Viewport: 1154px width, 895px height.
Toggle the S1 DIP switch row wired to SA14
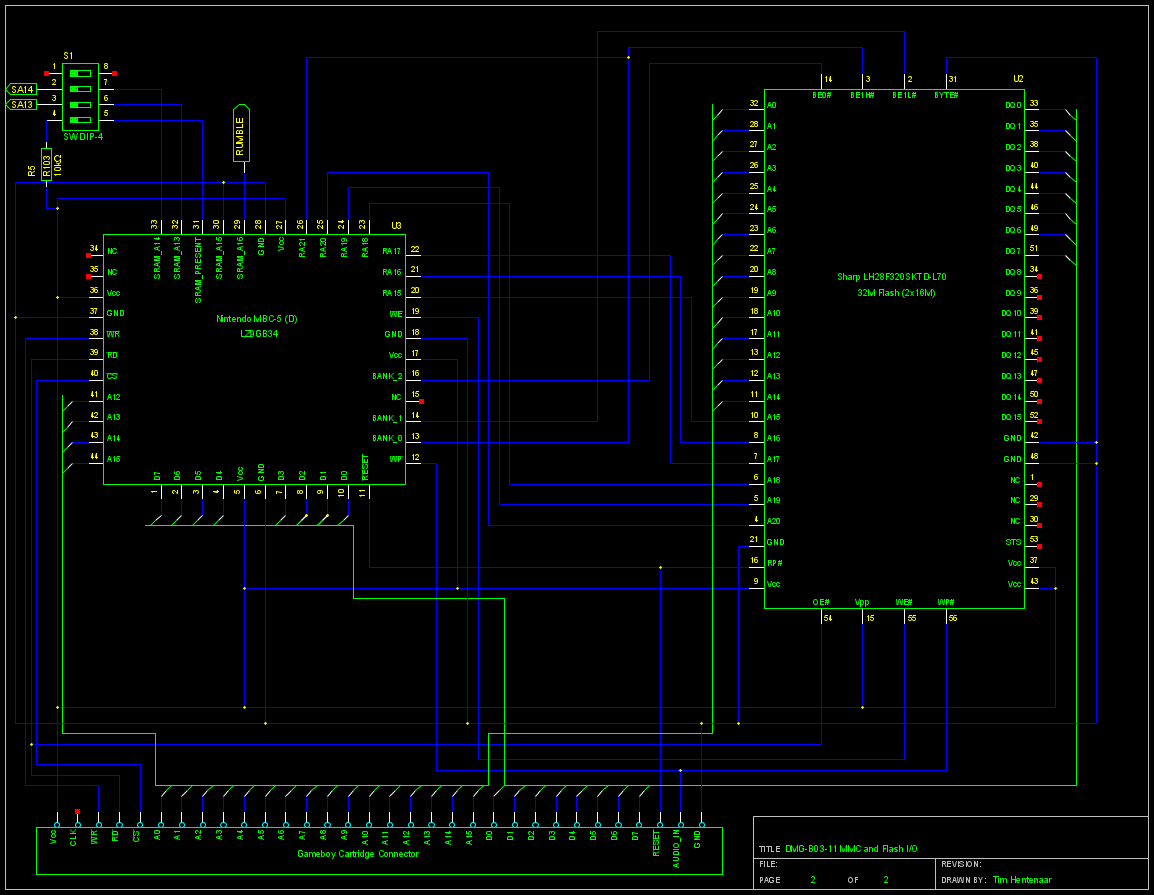pyautogui.click(x=80, y=89)
